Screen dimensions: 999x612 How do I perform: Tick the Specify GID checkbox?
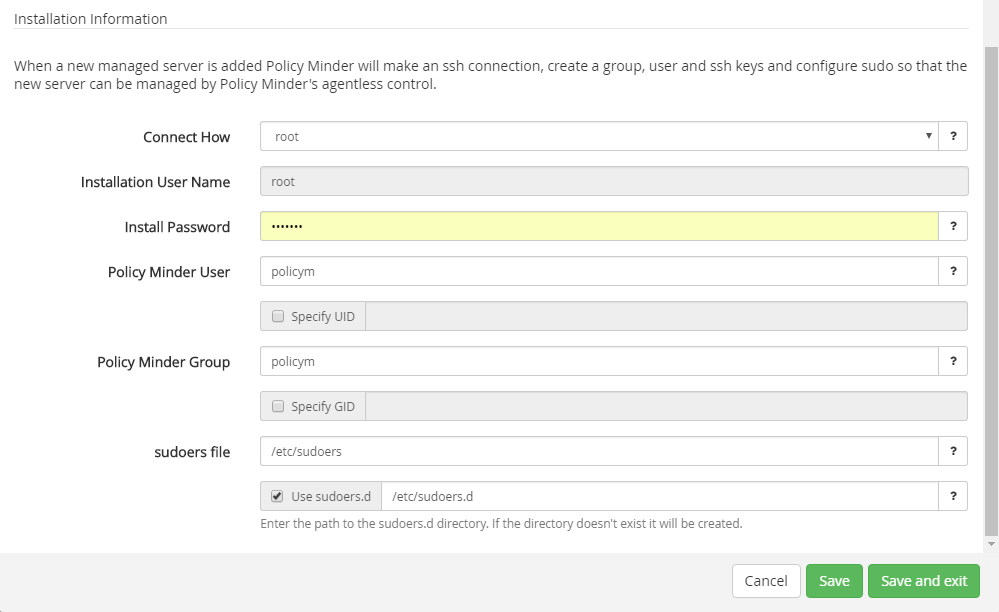(x=278, y=406)
